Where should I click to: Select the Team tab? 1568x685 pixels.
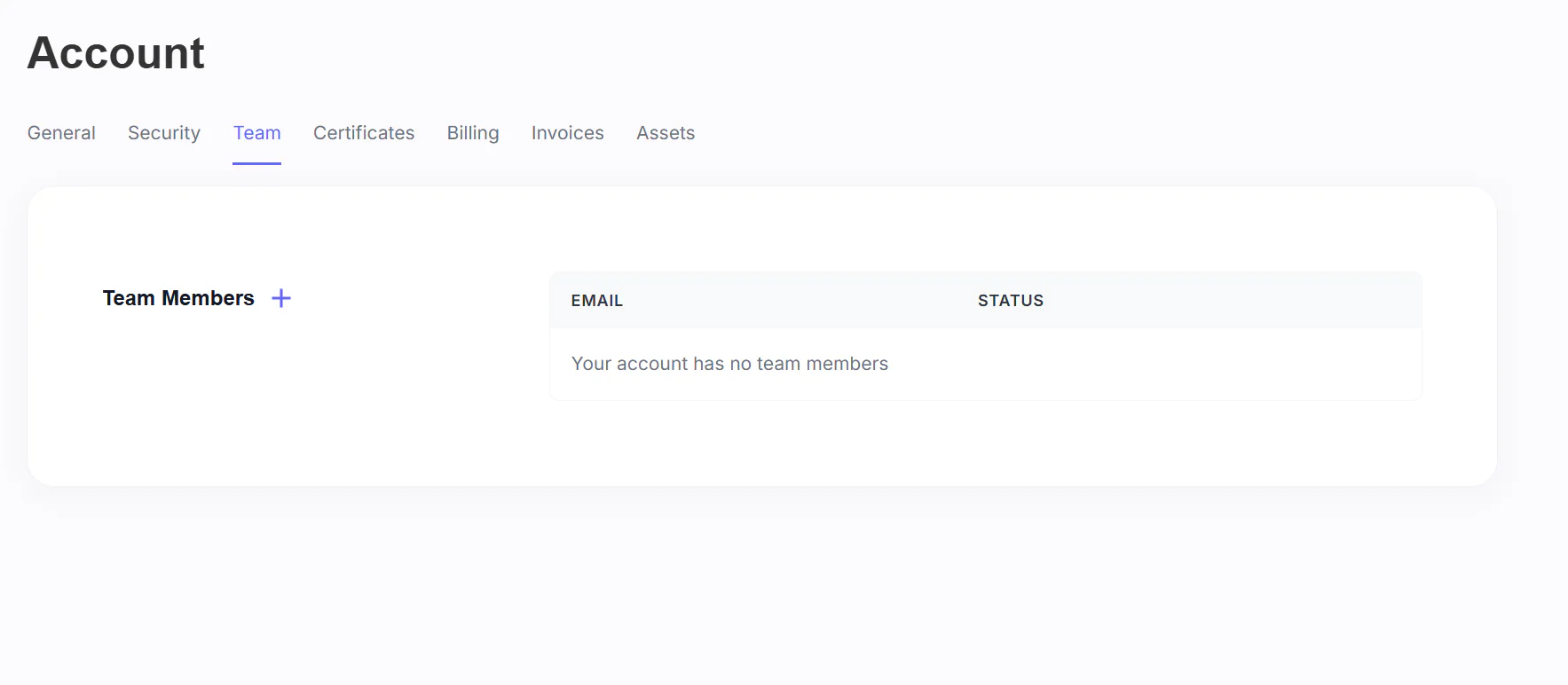257,133
